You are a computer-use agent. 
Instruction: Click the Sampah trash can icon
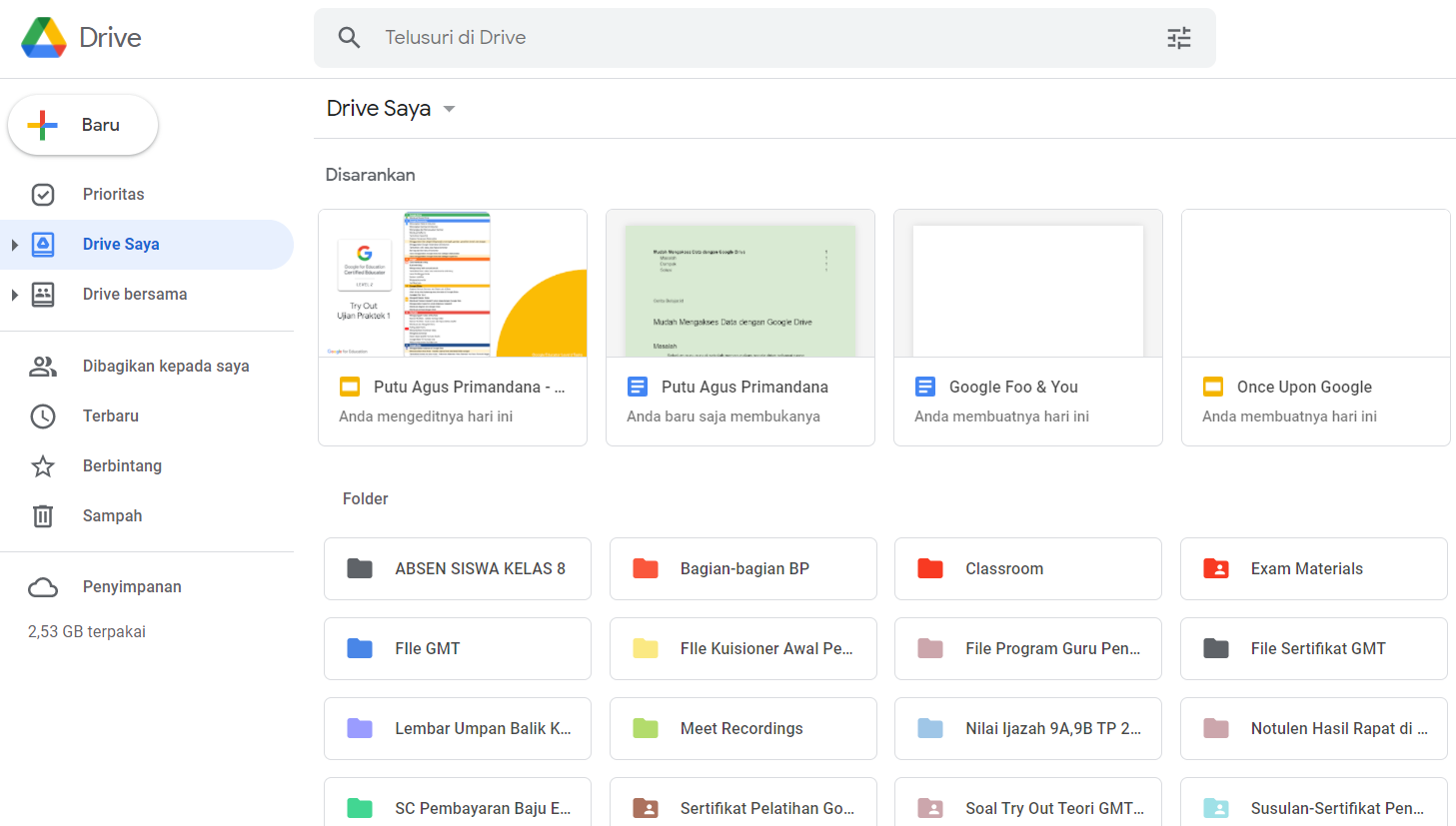coord(43,515)
